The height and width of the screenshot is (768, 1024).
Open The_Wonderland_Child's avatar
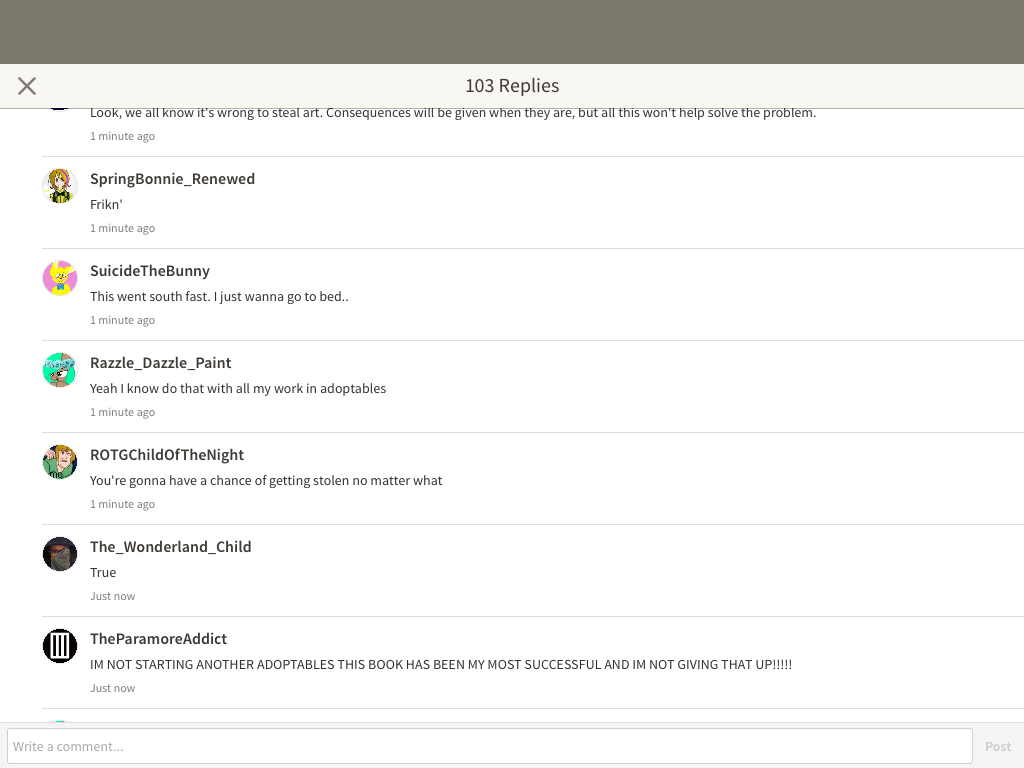coord(60,554)
